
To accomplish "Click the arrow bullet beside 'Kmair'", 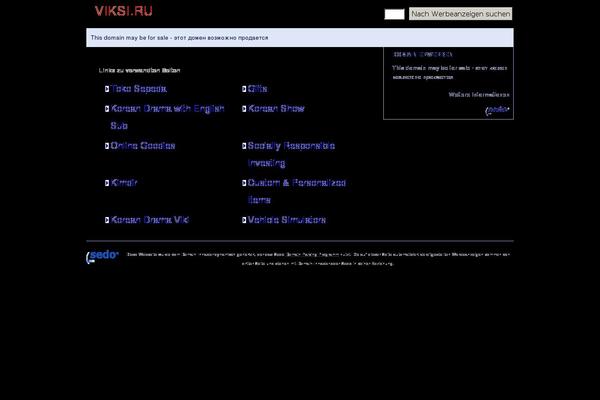I will [x=107, y=183].
